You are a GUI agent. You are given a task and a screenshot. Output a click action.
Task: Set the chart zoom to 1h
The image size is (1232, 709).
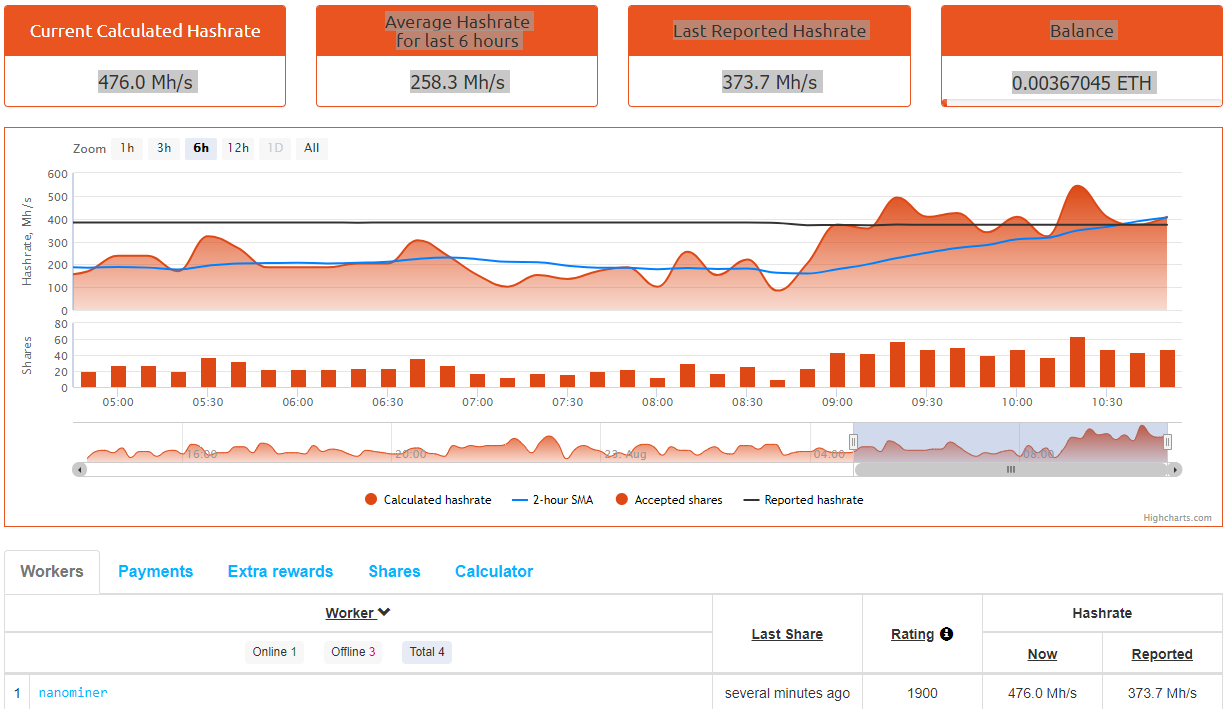127,148
